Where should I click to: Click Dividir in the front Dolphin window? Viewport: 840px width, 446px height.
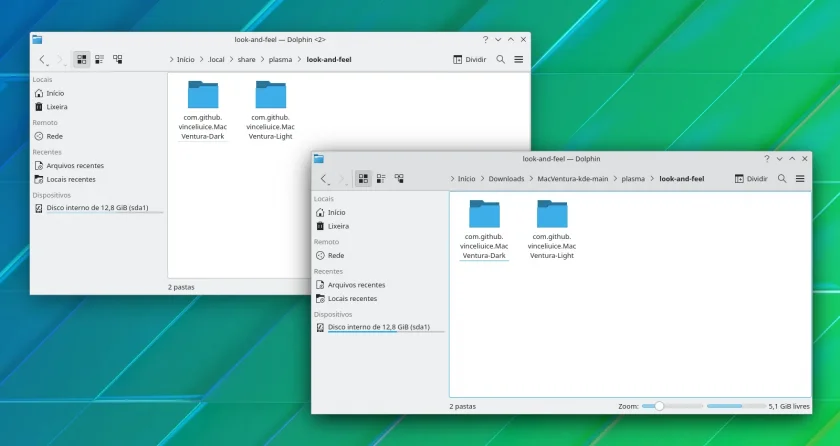(751, 179)
